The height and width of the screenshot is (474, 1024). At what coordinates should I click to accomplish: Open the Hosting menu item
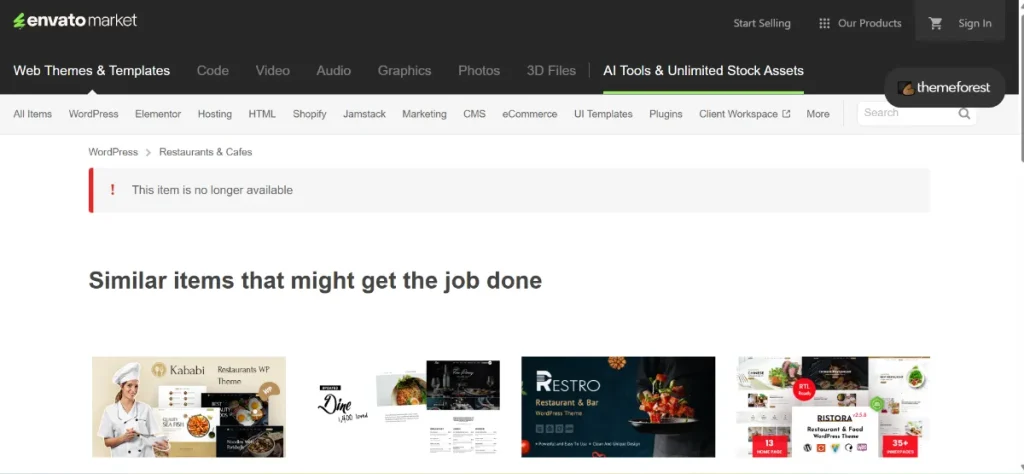click(x=215, y=114)
